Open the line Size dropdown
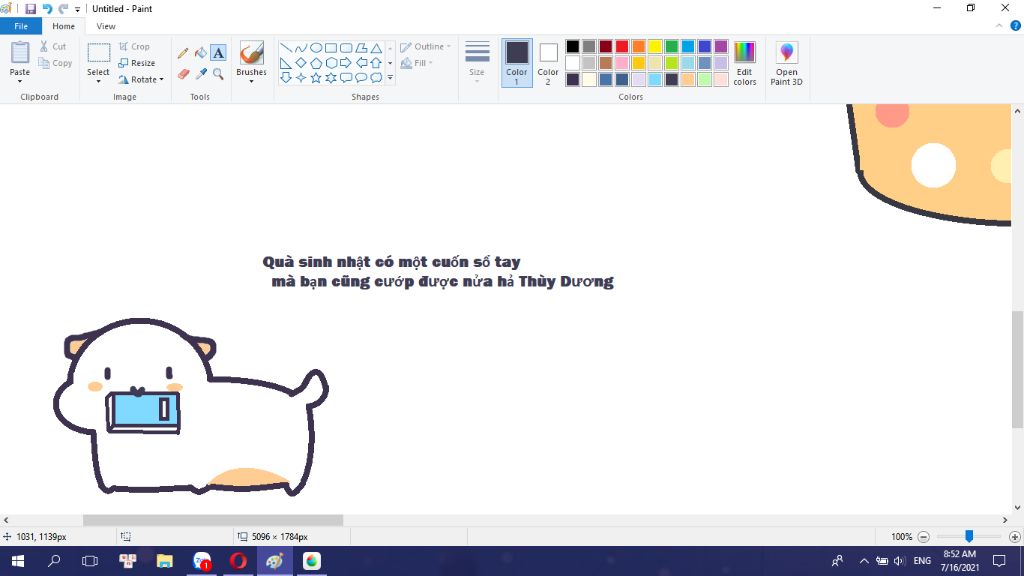The image size is (1024, 576). 477,63
